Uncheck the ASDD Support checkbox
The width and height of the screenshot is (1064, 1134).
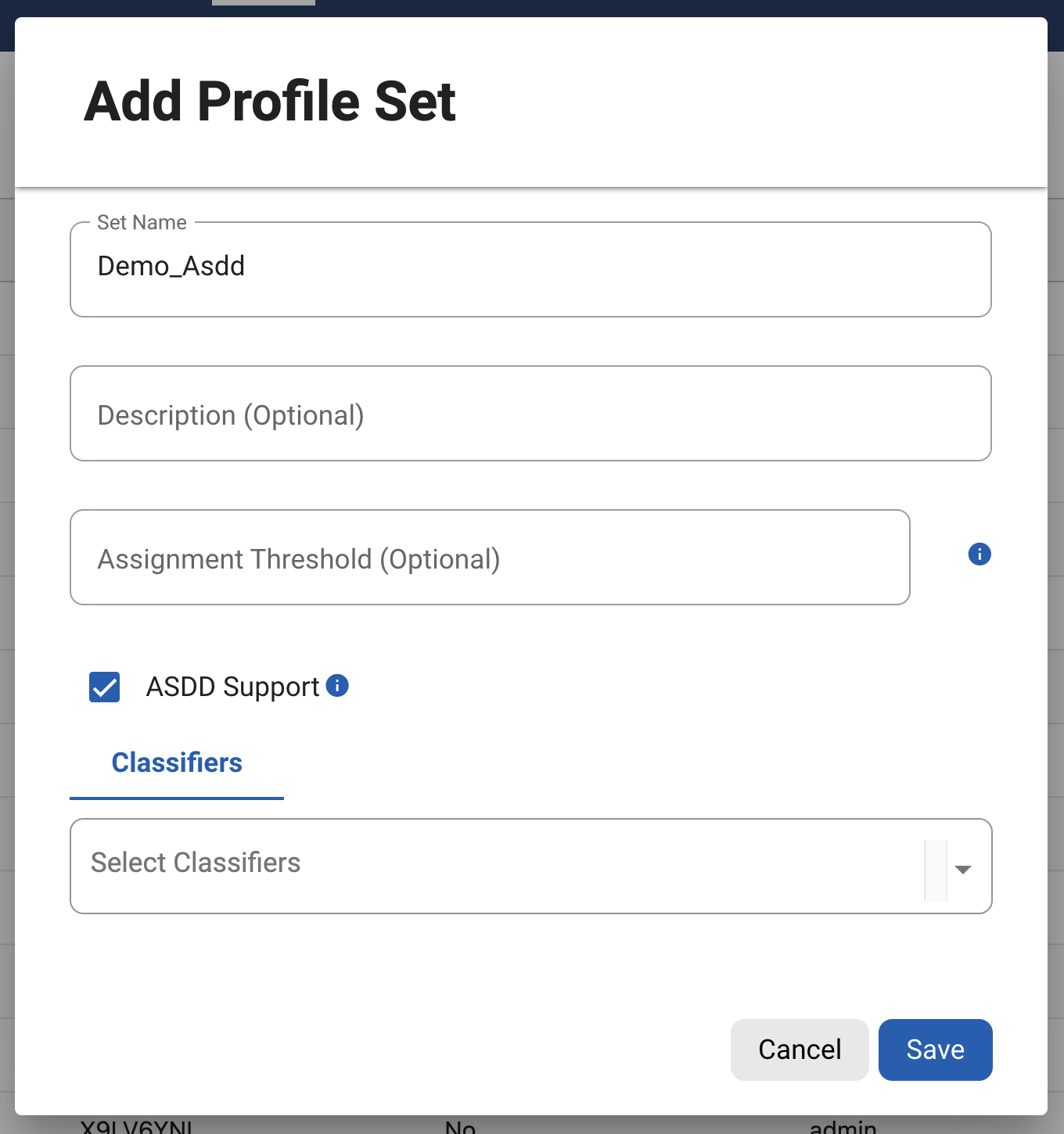point(105,687)
